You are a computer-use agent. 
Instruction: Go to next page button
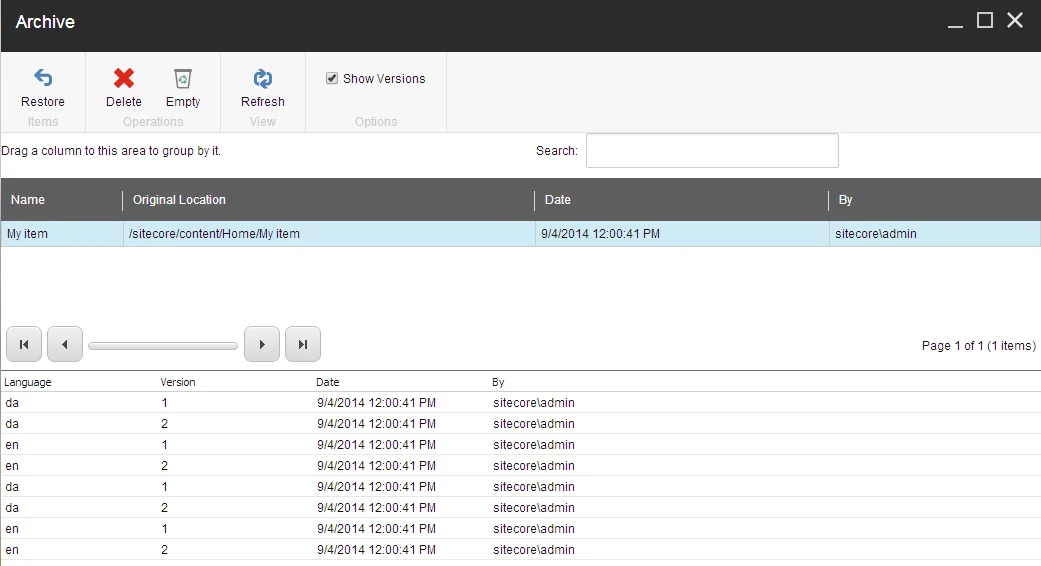coord(262,344)
